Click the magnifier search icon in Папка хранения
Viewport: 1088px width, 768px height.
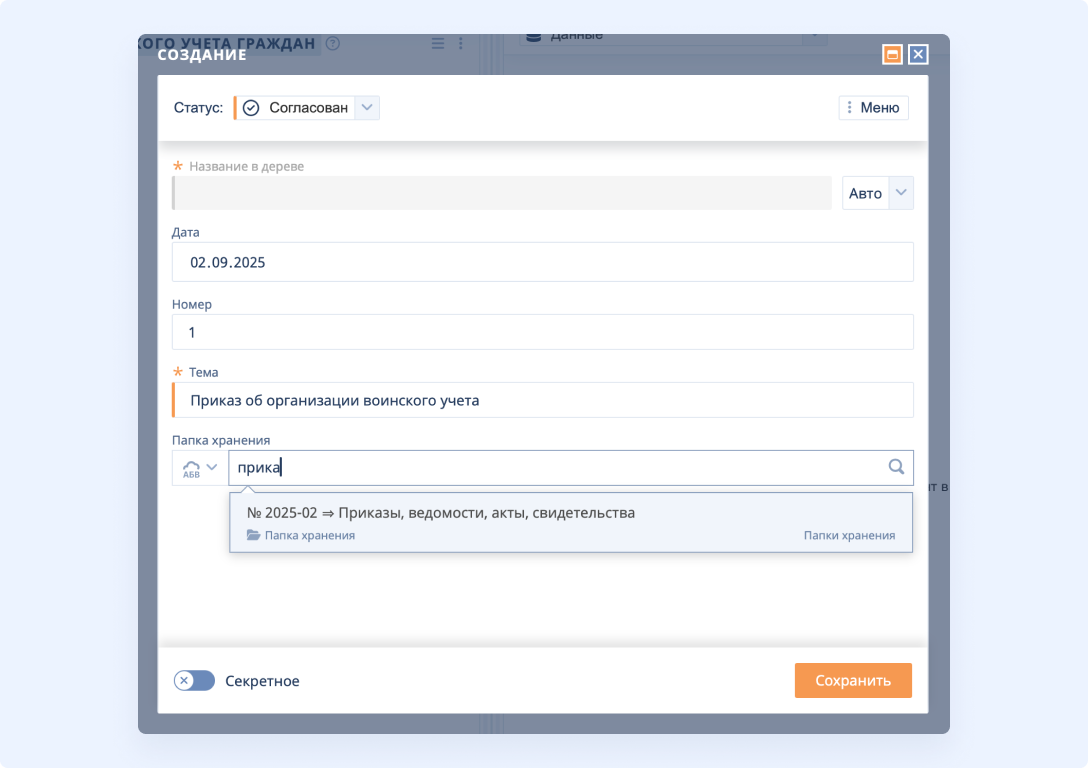point(896,467)
